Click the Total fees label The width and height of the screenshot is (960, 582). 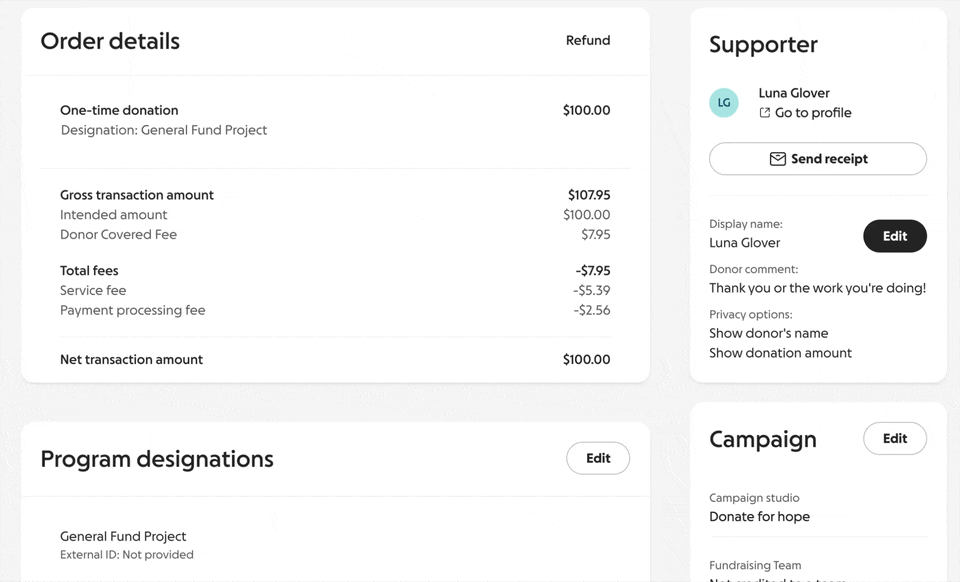89,270
